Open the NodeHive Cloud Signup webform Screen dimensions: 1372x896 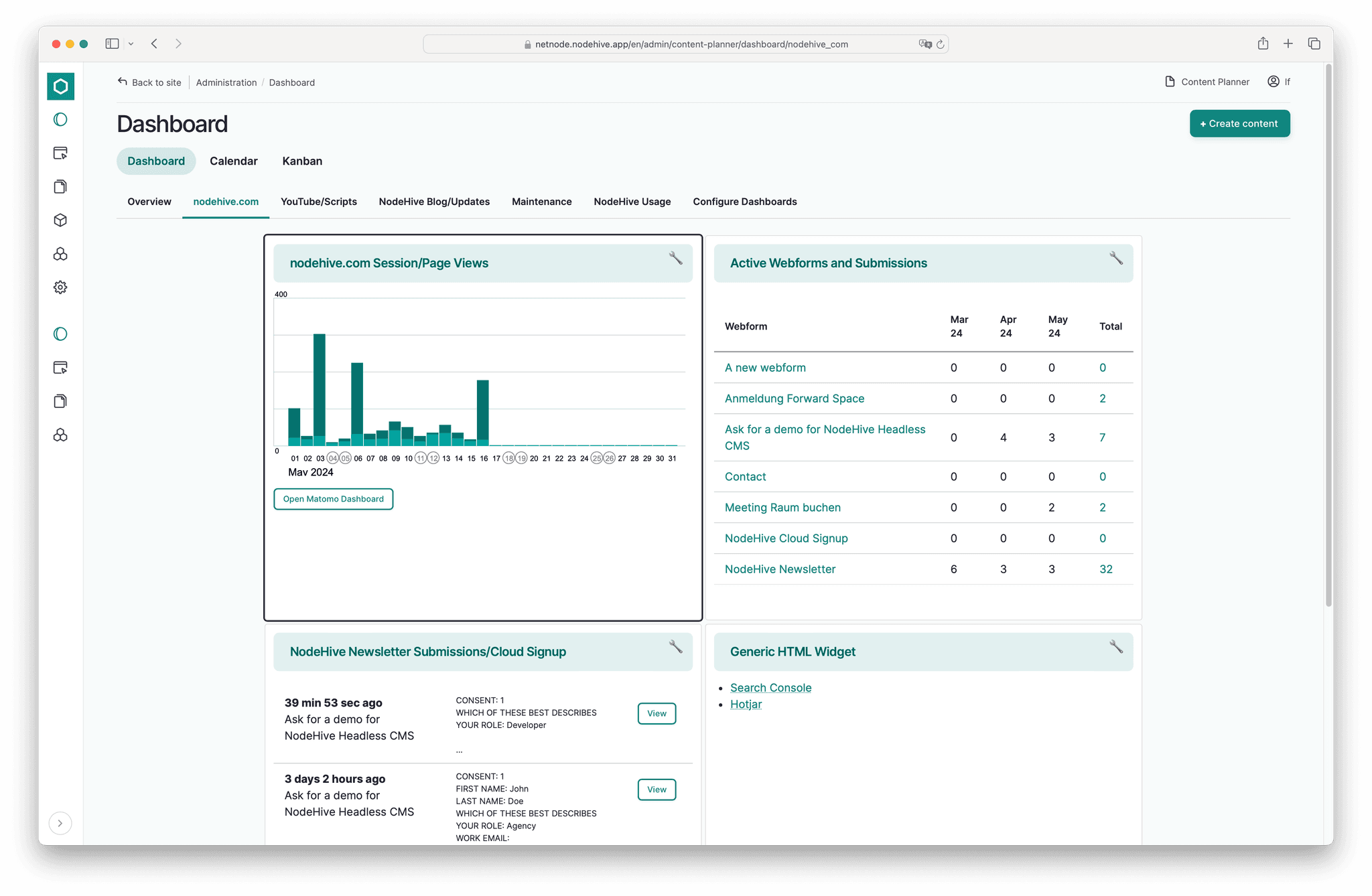pos(786,538)
